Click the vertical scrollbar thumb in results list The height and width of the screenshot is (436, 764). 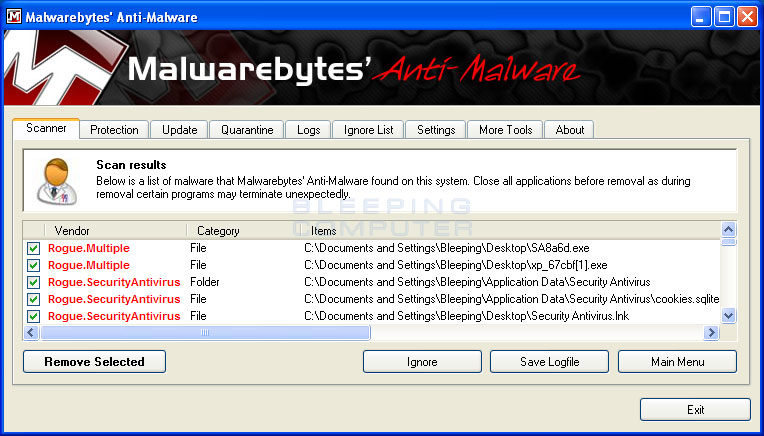click(x=728, y=242)
